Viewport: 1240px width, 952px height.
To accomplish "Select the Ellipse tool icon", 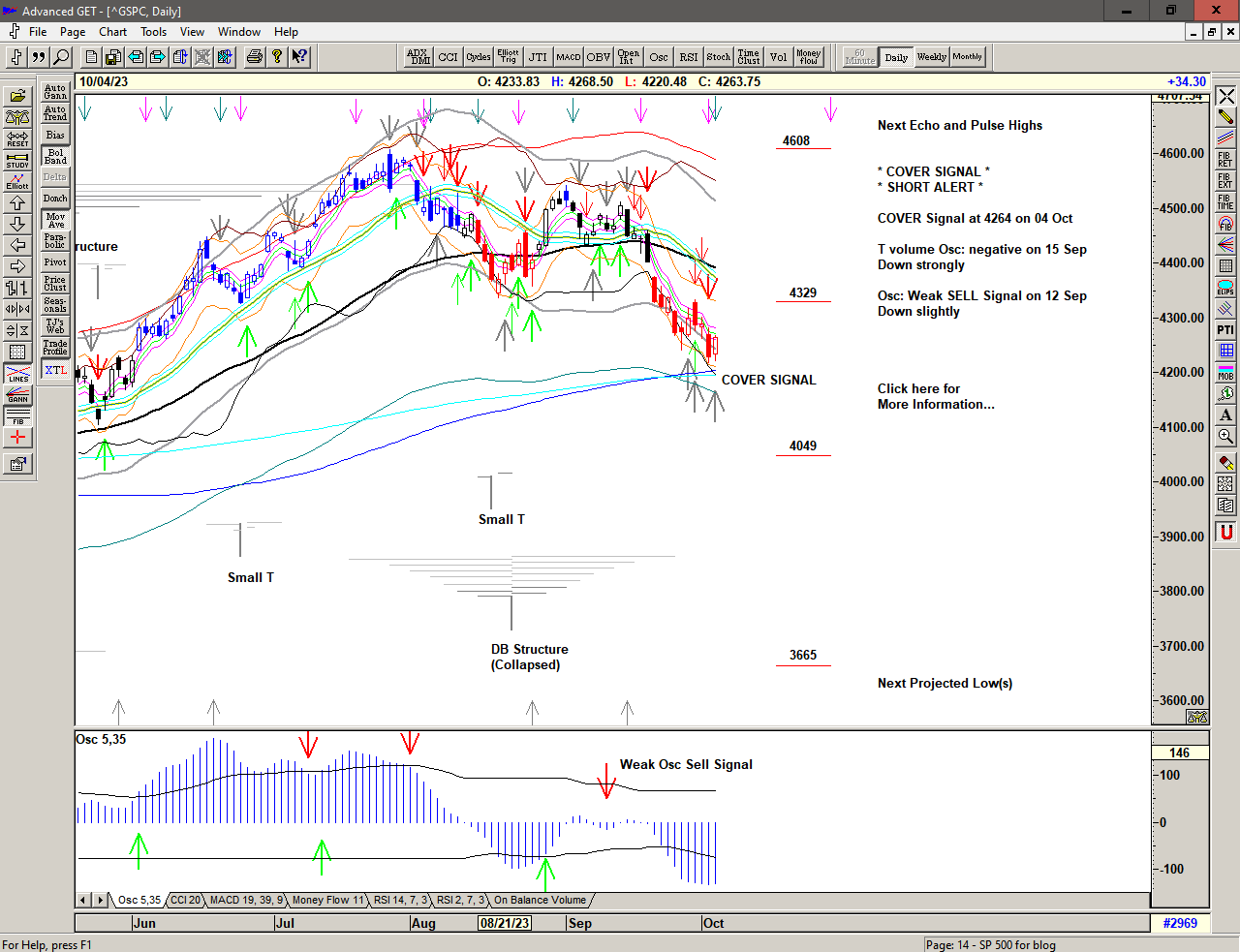I will [x=1225, y=288].
